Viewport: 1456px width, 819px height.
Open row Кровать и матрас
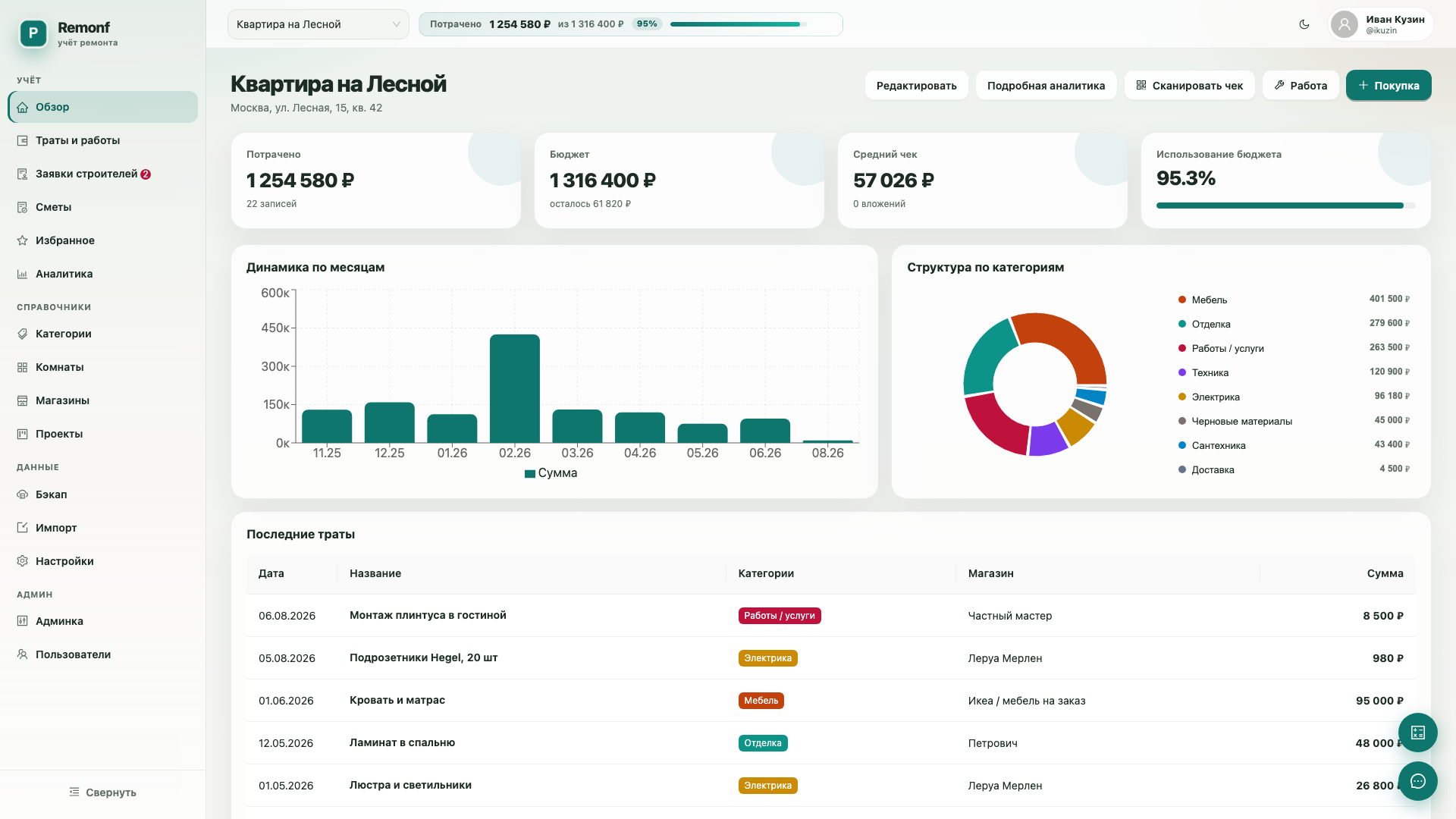coord(830,701)
